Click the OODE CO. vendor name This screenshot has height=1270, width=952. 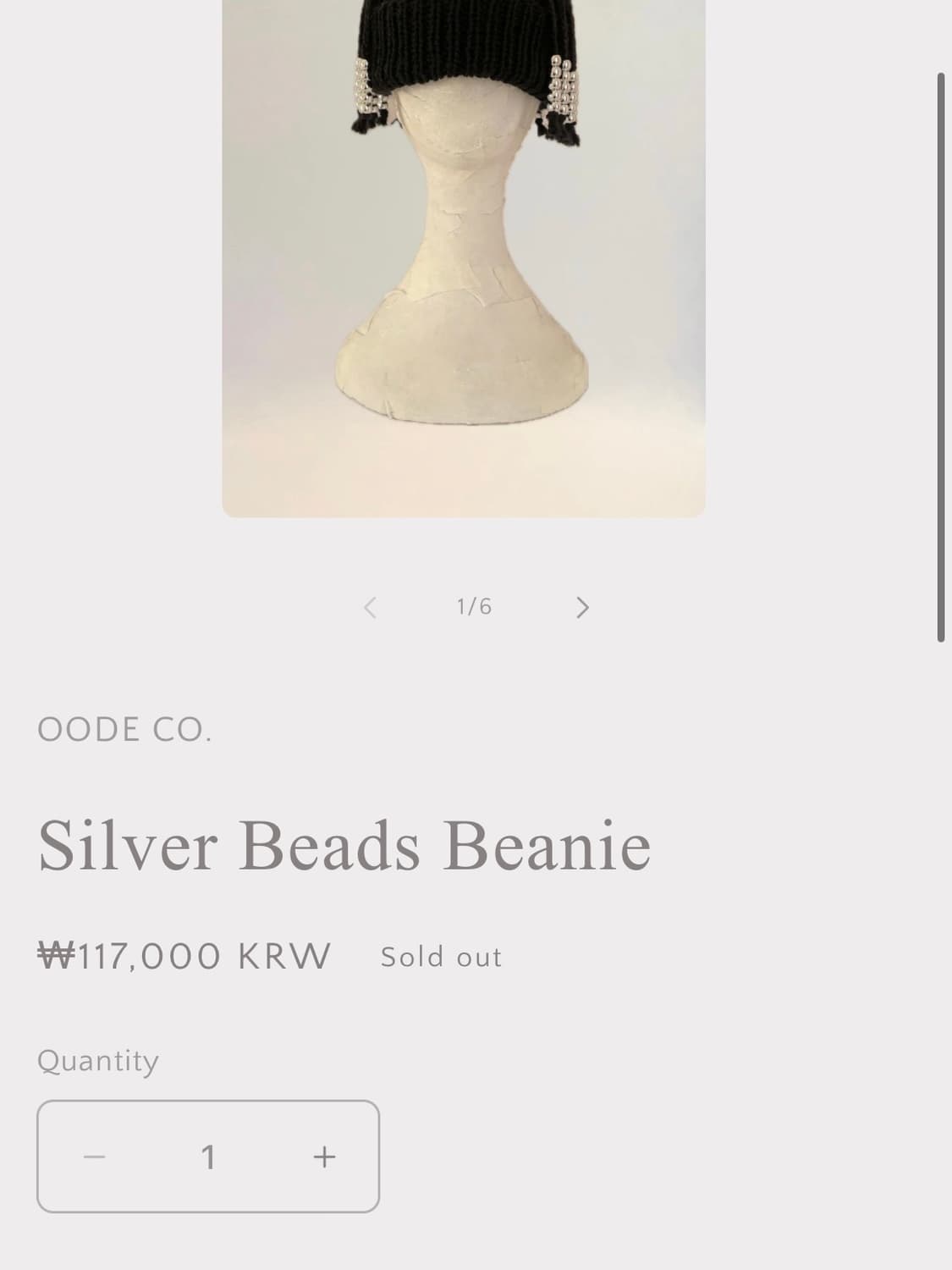[x=124, y=730]
